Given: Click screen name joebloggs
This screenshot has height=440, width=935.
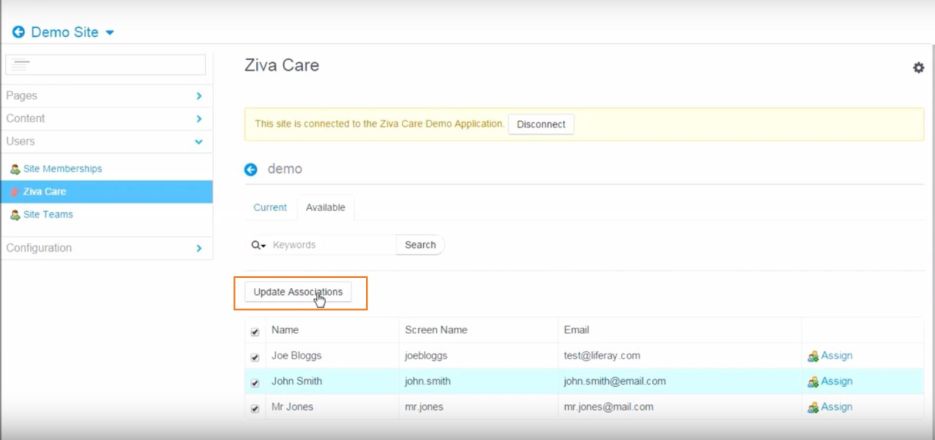Looking at the screenshot, I should click(x=426, y=355).
